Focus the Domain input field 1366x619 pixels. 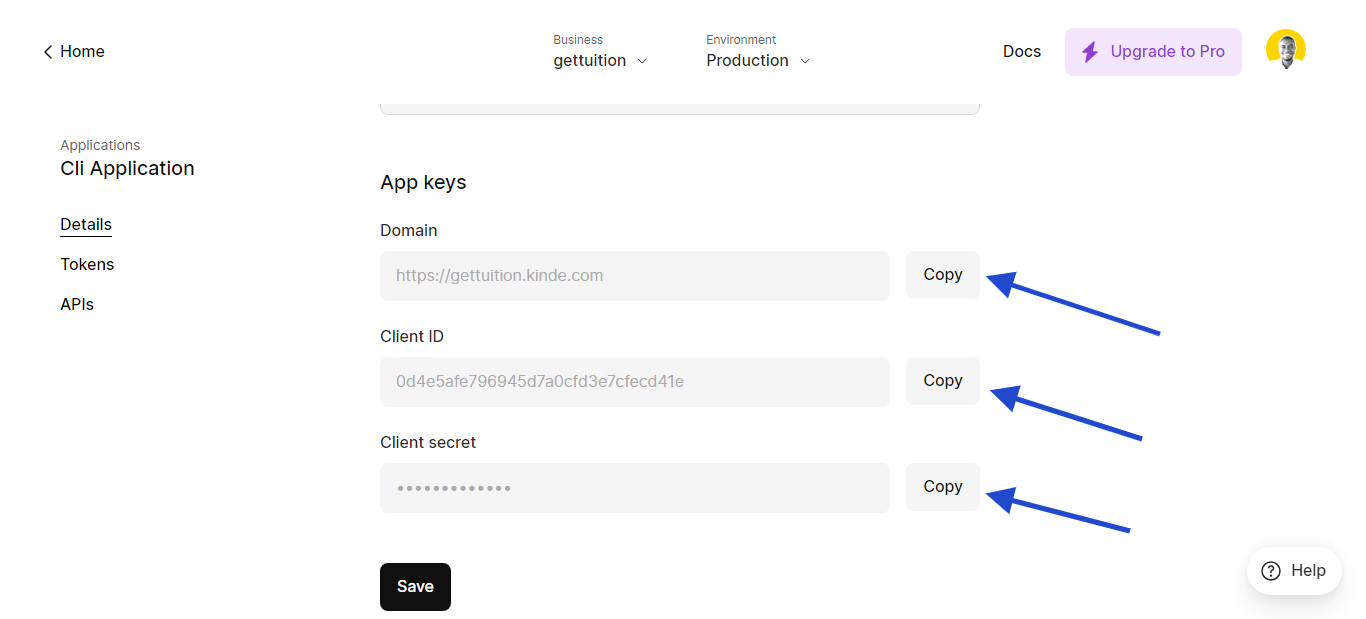[x=635, y=276]
